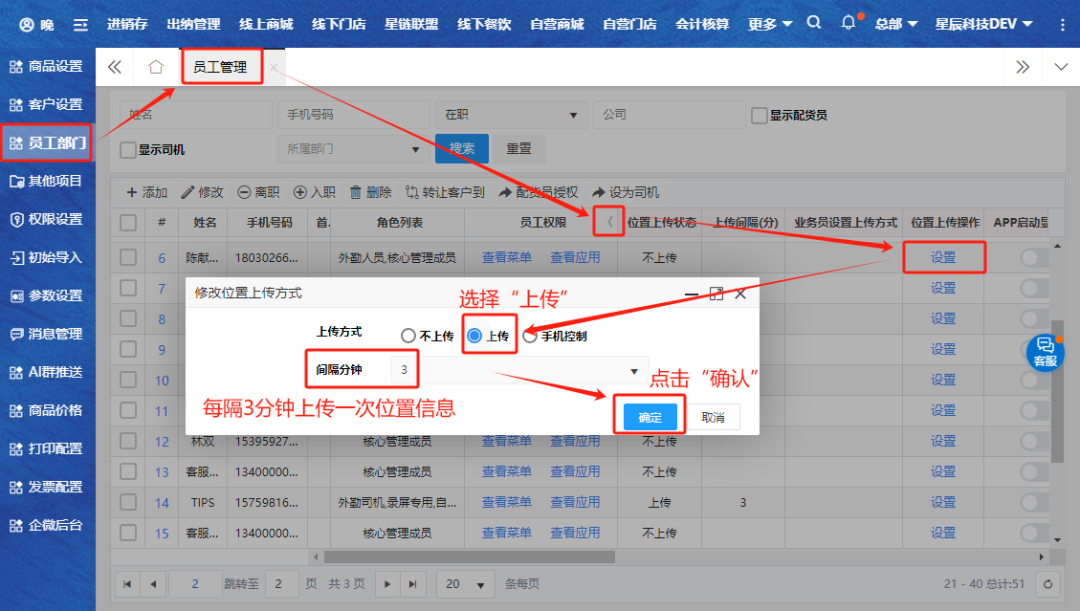The height and width of the screenshot is (611, 1080).
Task: Tick the 显示司机 checkbox
Action: point(128,149)
